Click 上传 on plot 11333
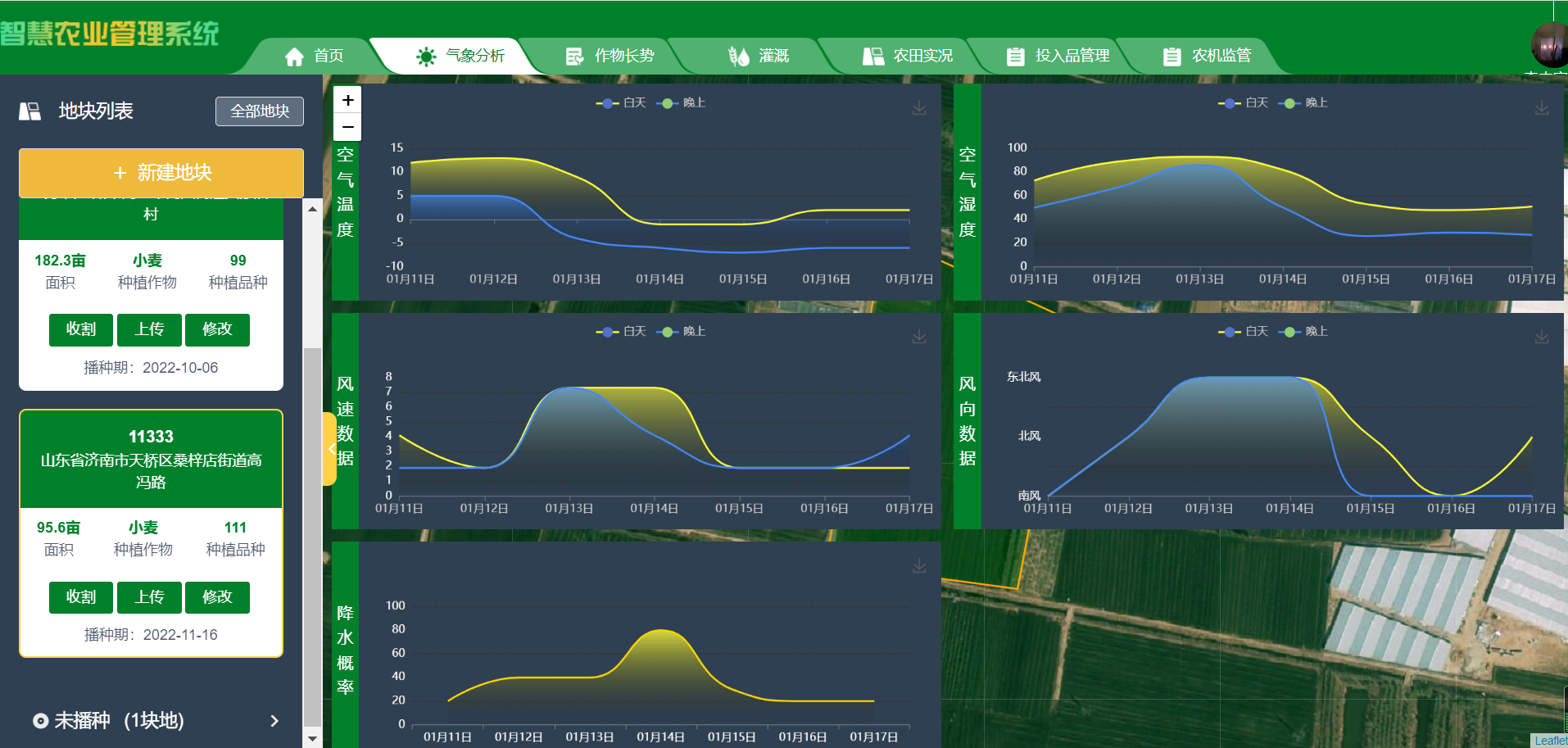Screen dimensions: 1568x748 point(149,597)
